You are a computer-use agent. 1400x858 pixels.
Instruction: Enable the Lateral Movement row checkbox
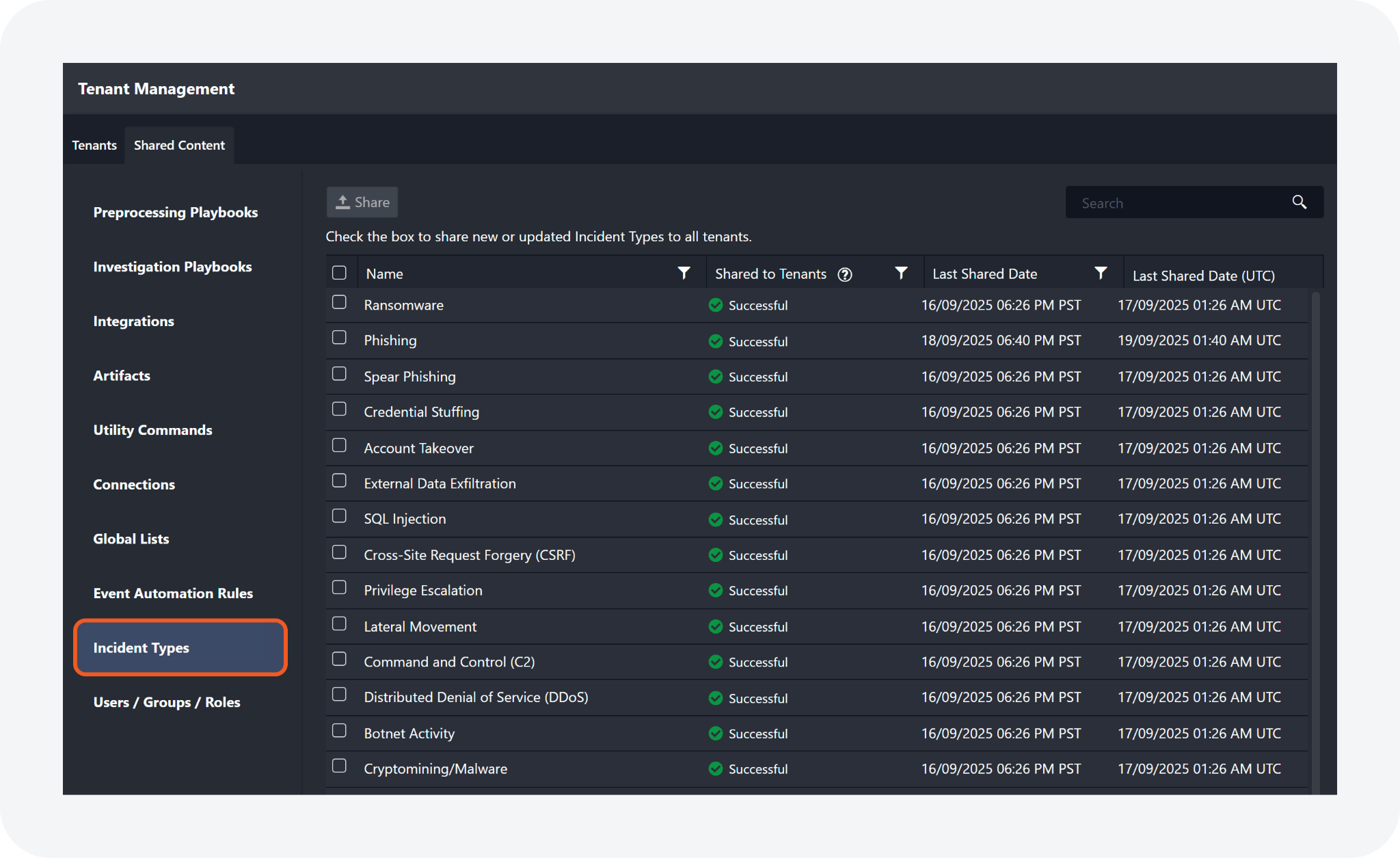coord(339,624)
